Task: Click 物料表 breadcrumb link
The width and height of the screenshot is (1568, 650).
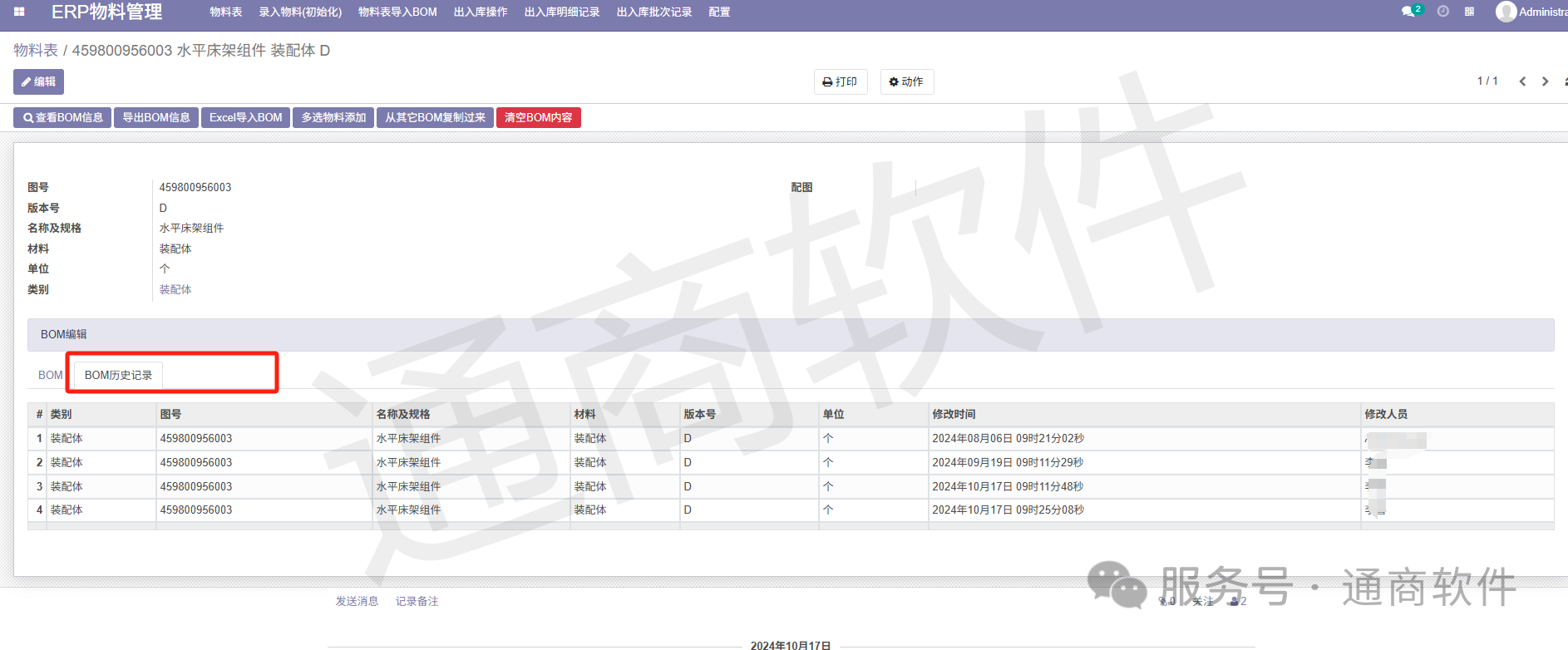Action: click(36, 51)
